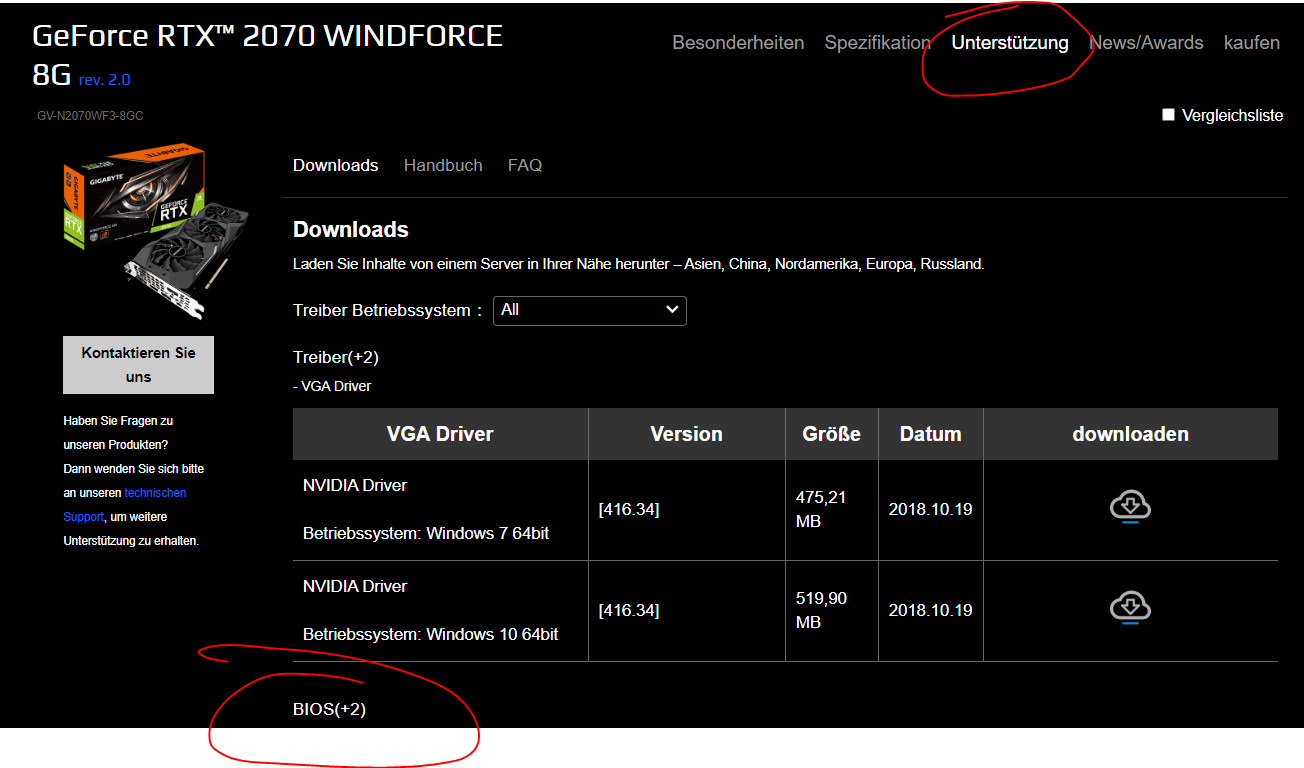
Task: Click the Größe column header
Action: tap(831, 434)
